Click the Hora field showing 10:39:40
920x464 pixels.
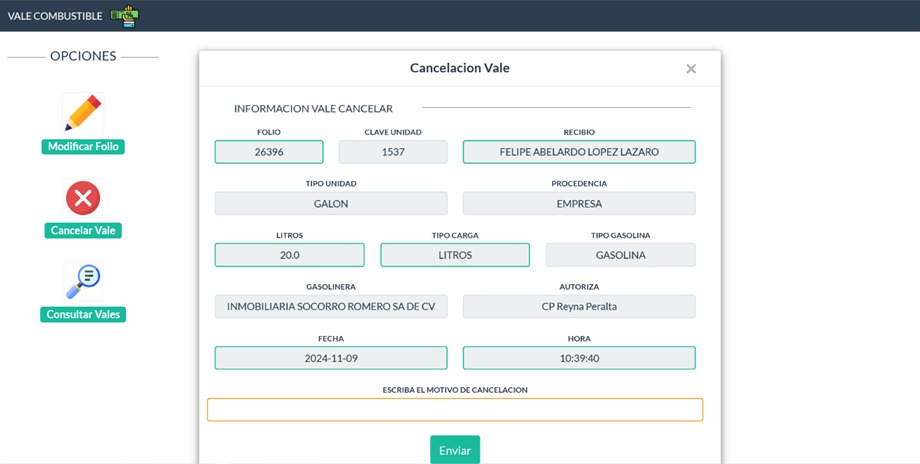[x=579, y=358]
